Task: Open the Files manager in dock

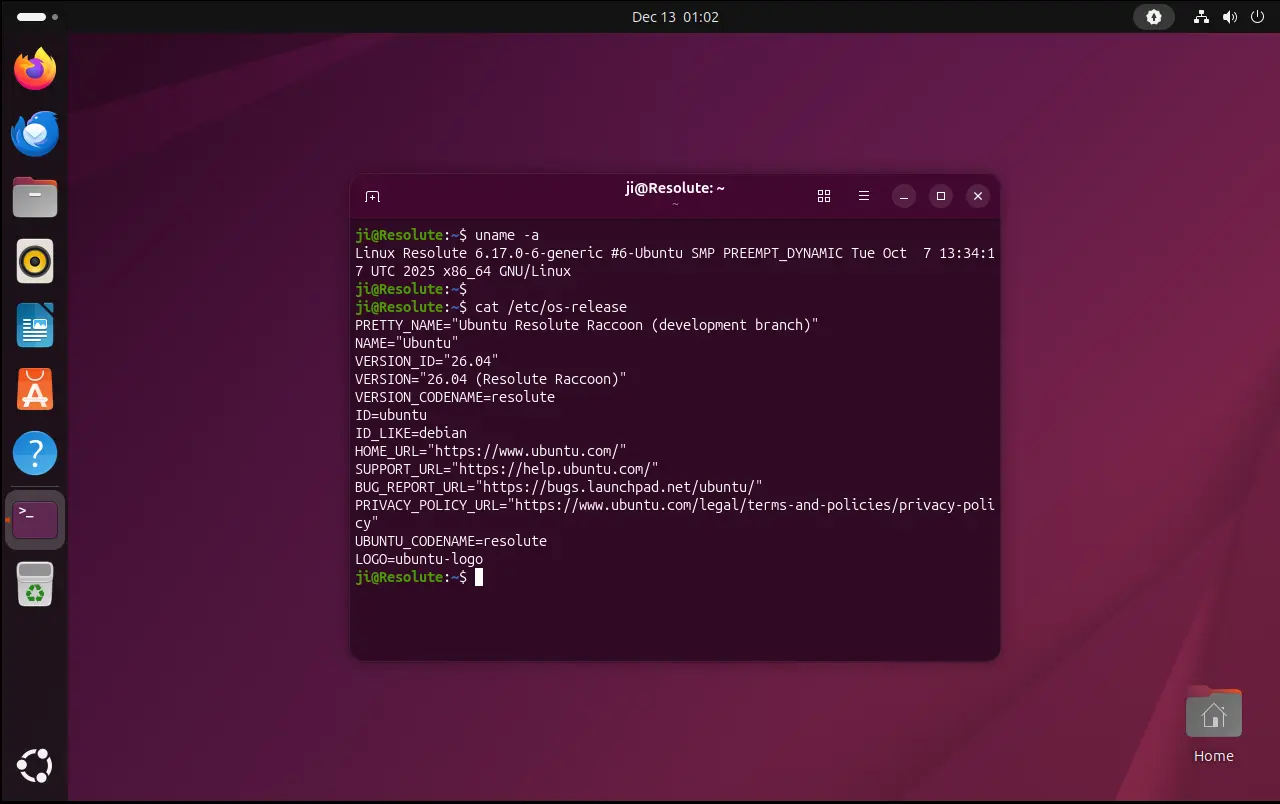Action: point(35,197)
